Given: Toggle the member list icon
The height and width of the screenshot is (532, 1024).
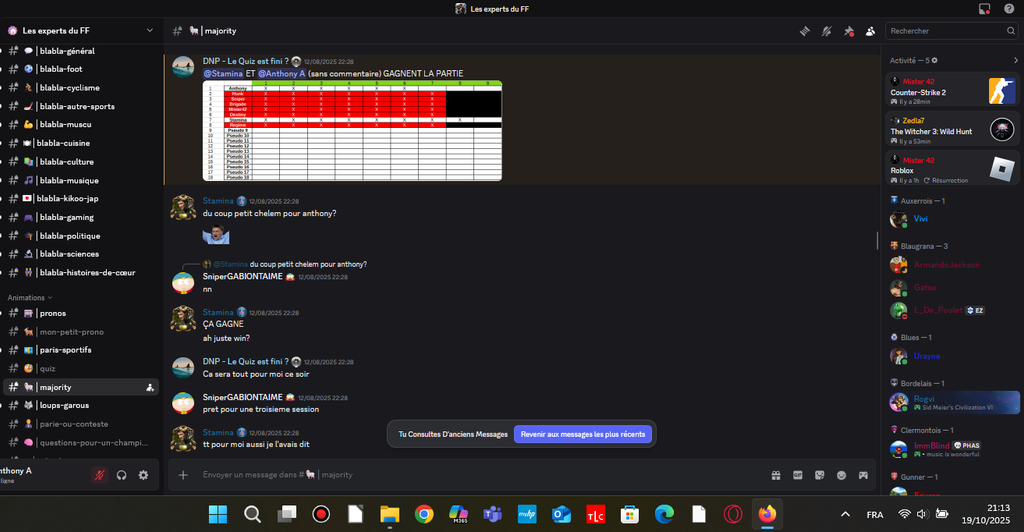Looking at the screenshot, I should pos(871,31).
